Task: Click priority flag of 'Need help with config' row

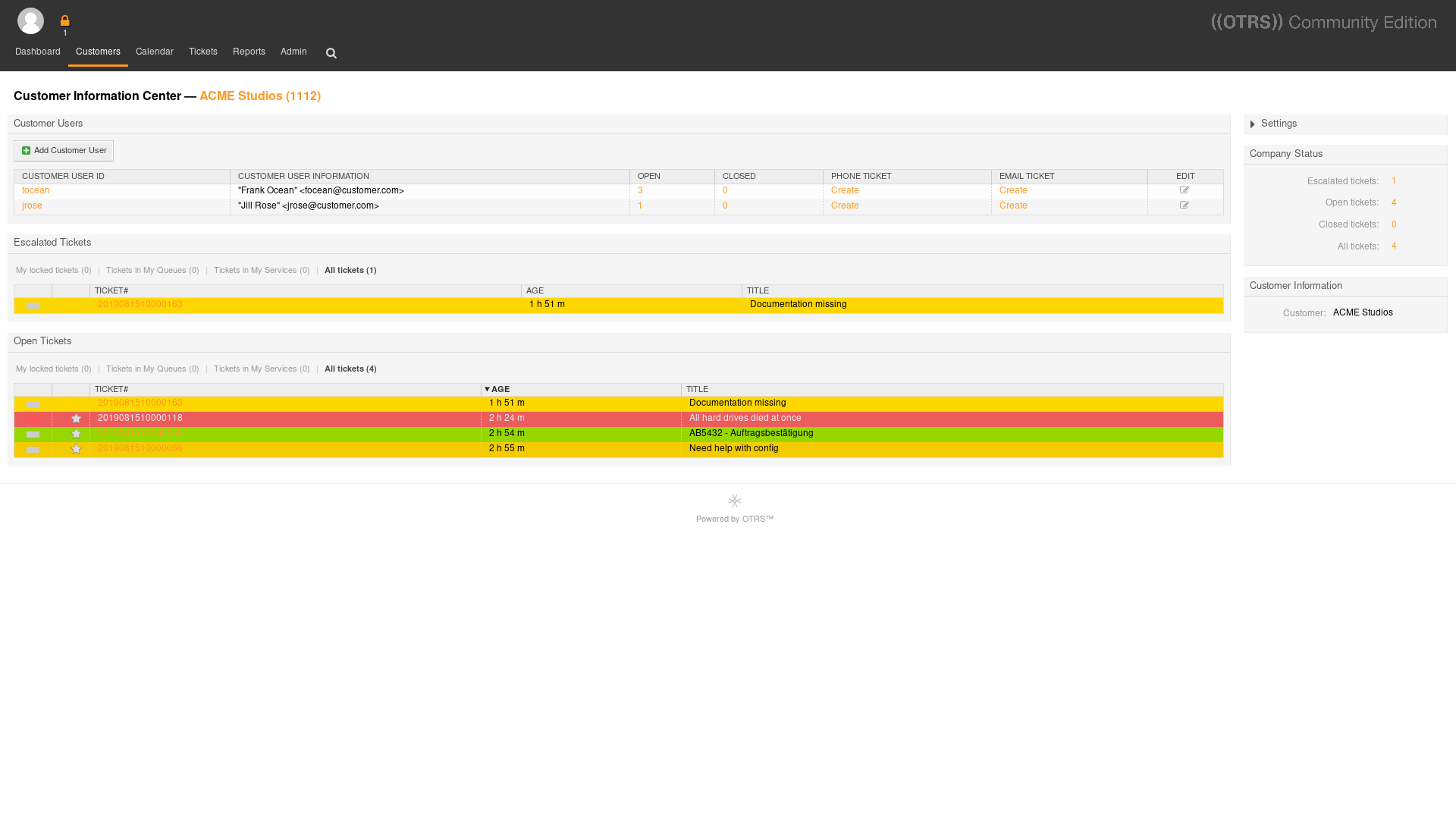Action: click(x=33, y=450)
